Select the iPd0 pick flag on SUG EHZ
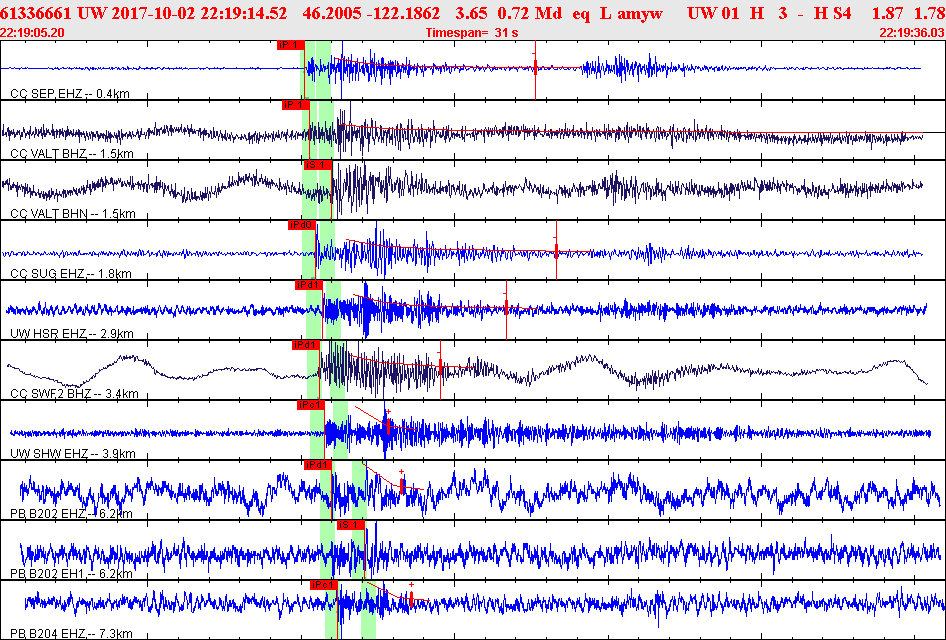Screen dimensions: 946x640 pyautogui.click(x=301, y=225)
